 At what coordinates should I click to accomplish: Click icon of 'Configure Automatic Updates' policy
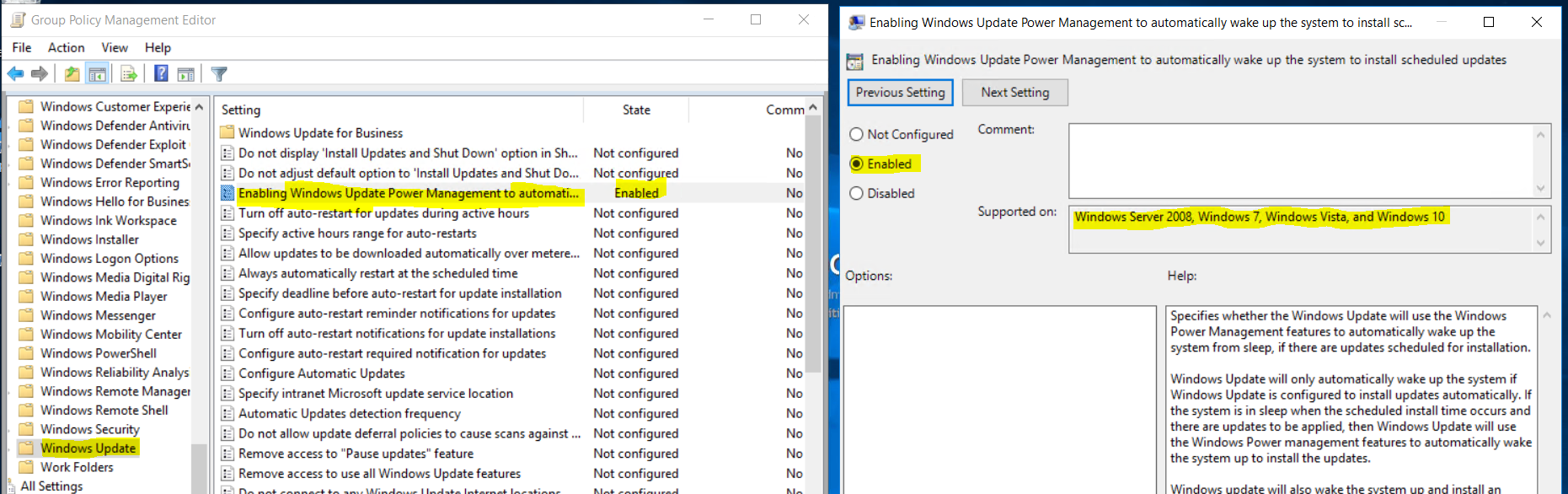point(227,373)
